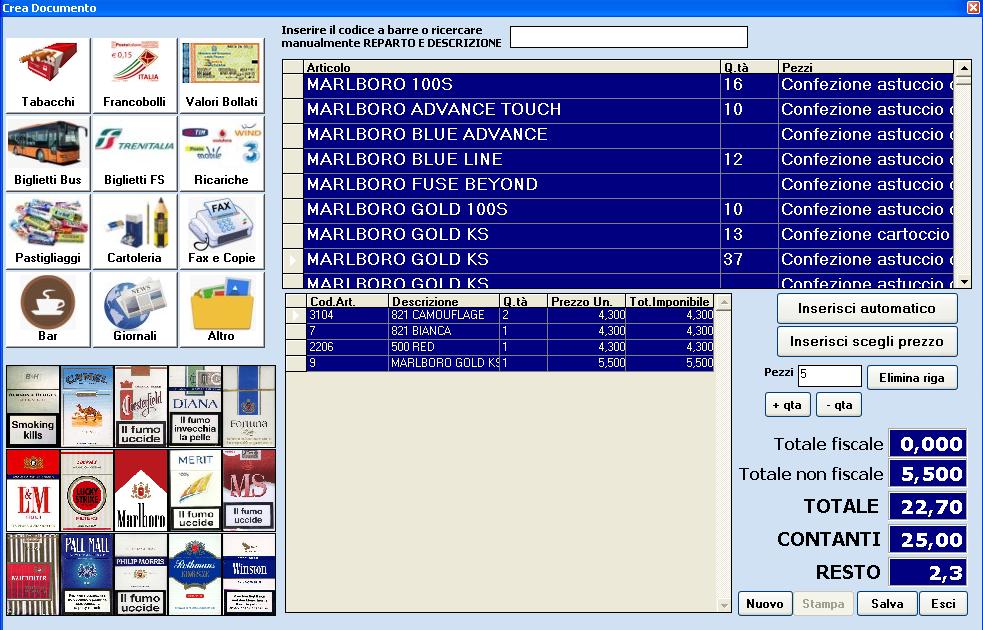Start a new document with Nuovo
Screen dimensions: 983x630
(x=765, y=604)
